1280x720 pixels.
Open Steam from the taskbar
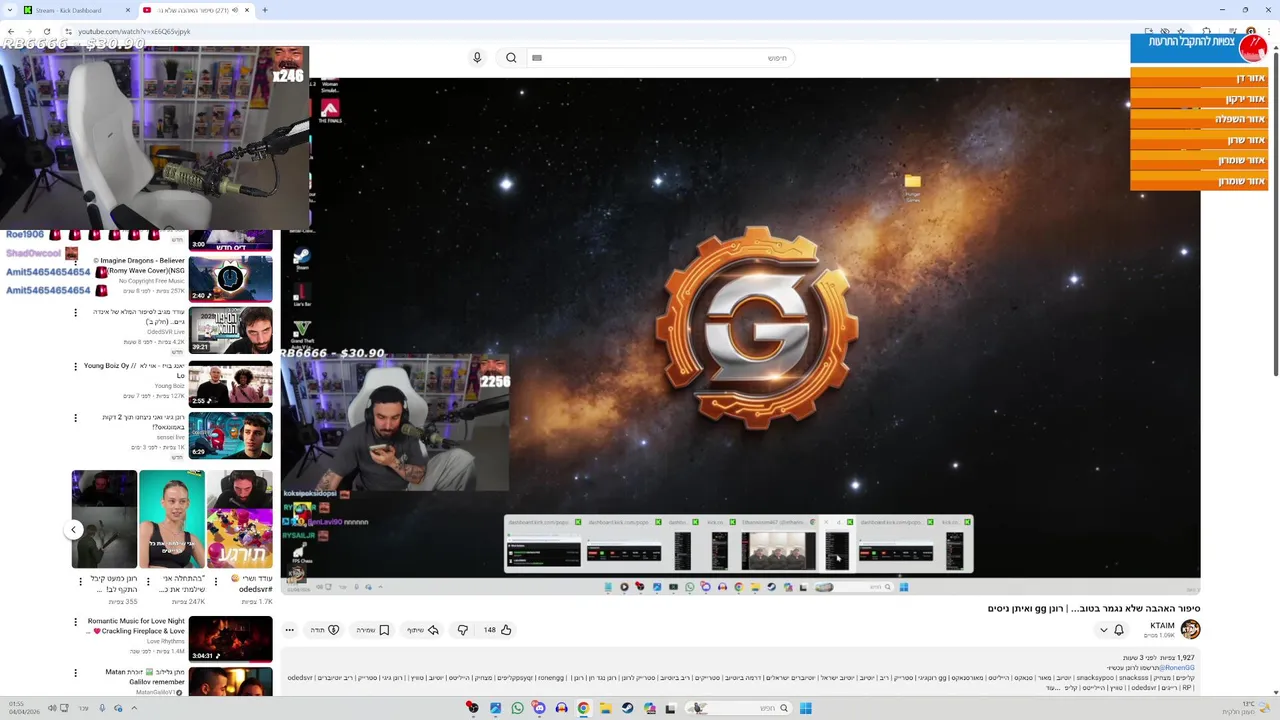(627, 708)
